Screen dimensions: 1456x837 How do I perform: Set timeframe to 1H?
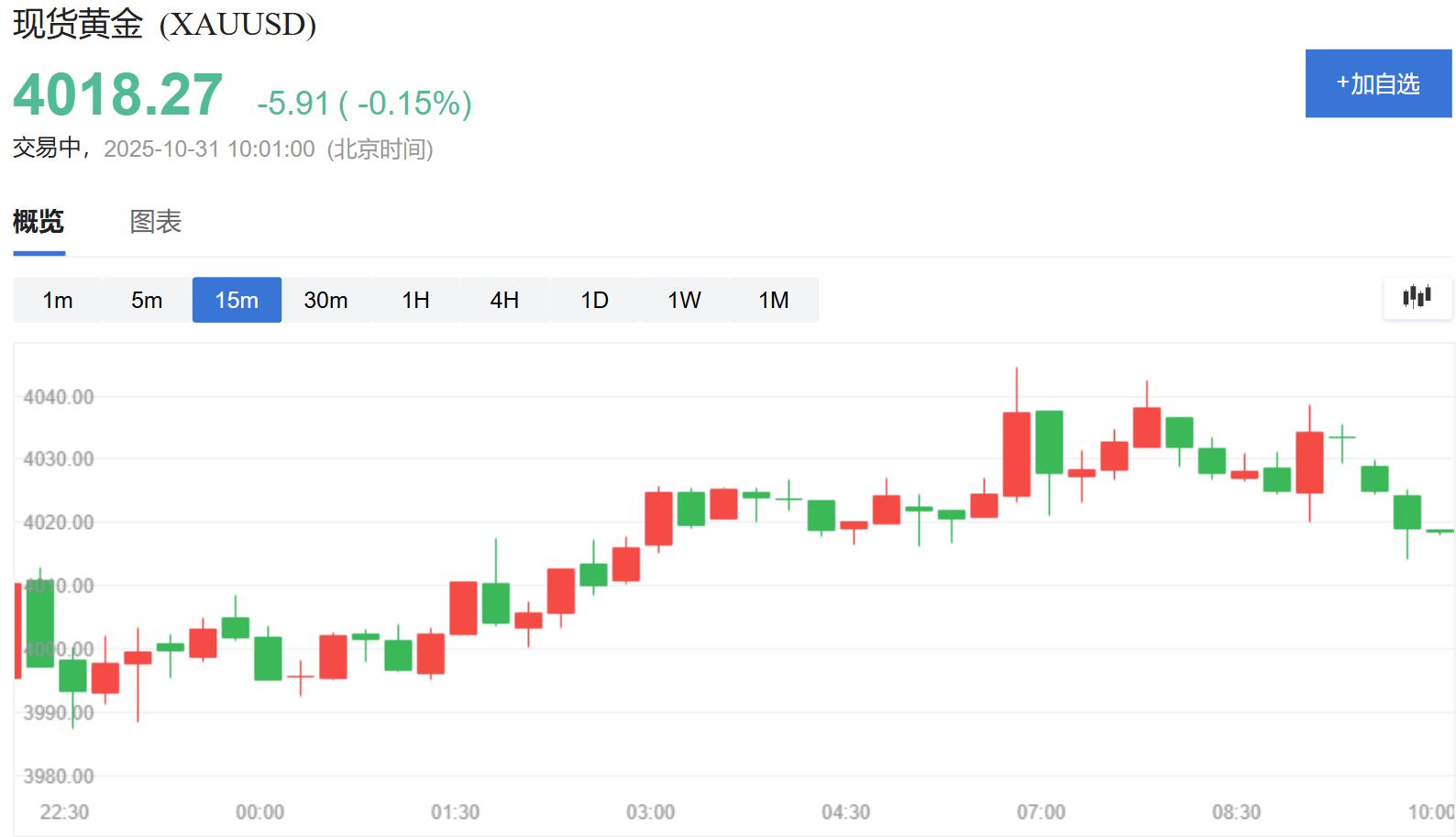pos(415,300)
